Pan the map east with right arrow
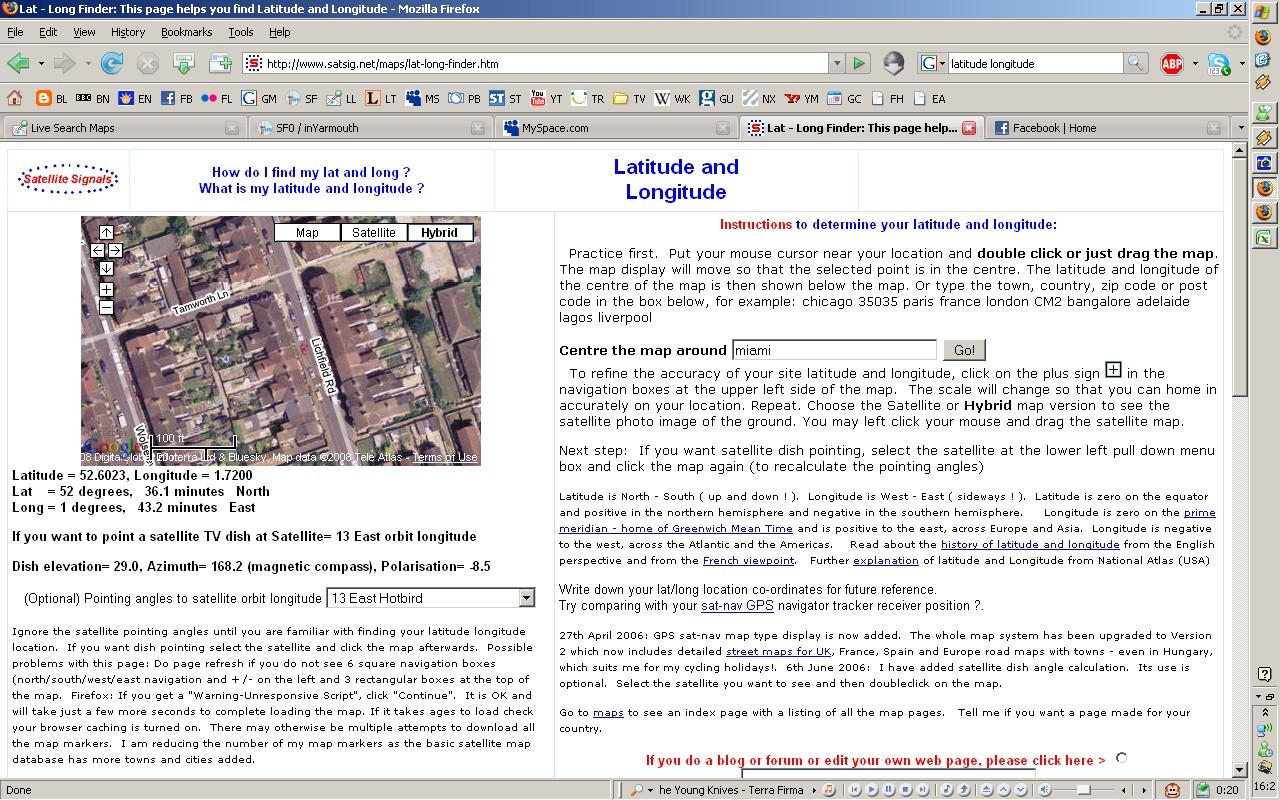Screen dimensions: 1280x800 (115, 251)
